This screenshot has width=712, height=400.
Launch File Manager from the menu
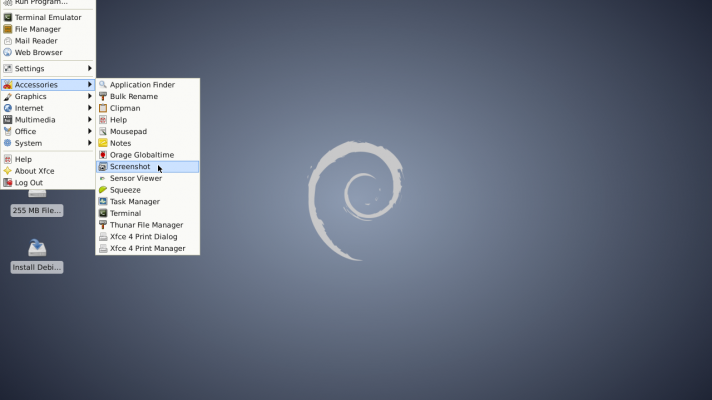(x=48, y=29)
